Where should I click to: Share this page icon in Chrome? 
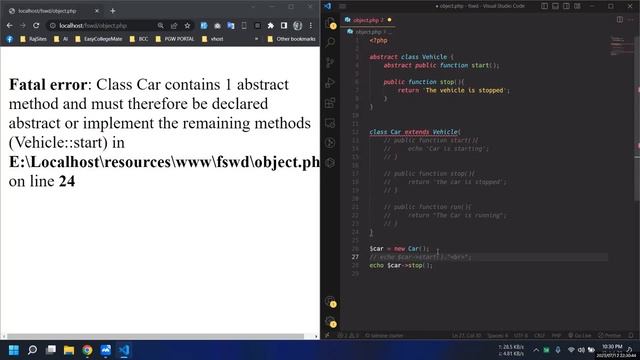174,25
